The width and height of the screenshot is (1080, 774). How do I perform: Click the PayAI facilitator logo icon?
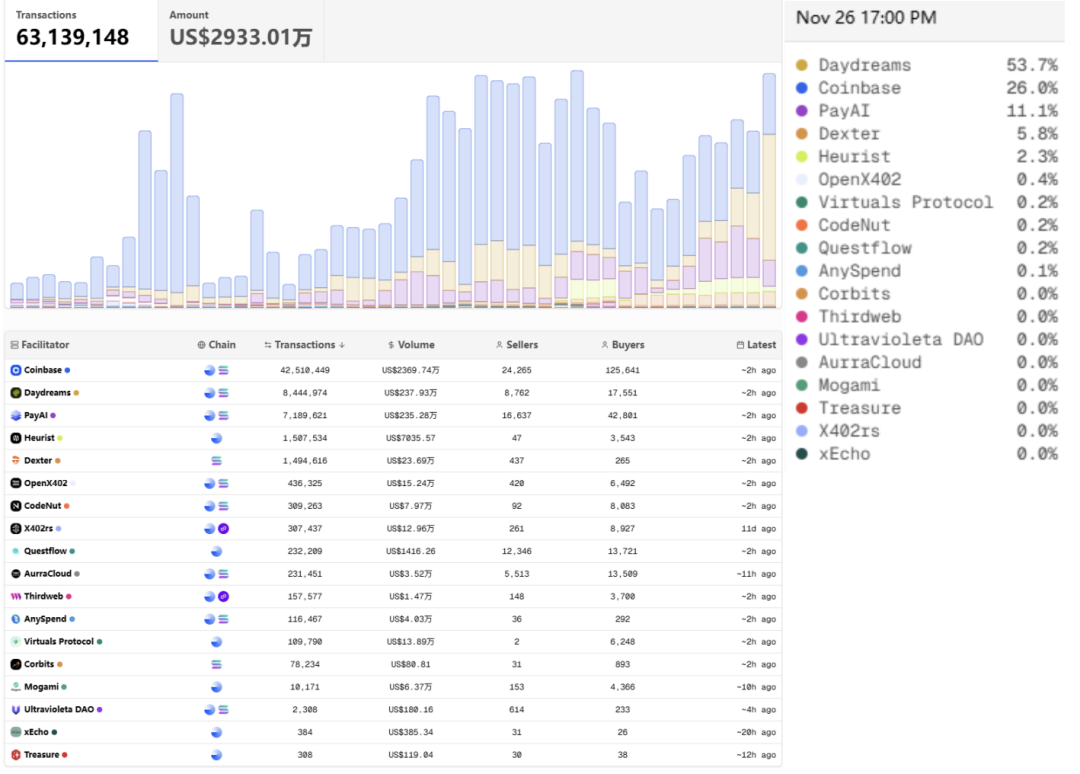coord(16,415)
